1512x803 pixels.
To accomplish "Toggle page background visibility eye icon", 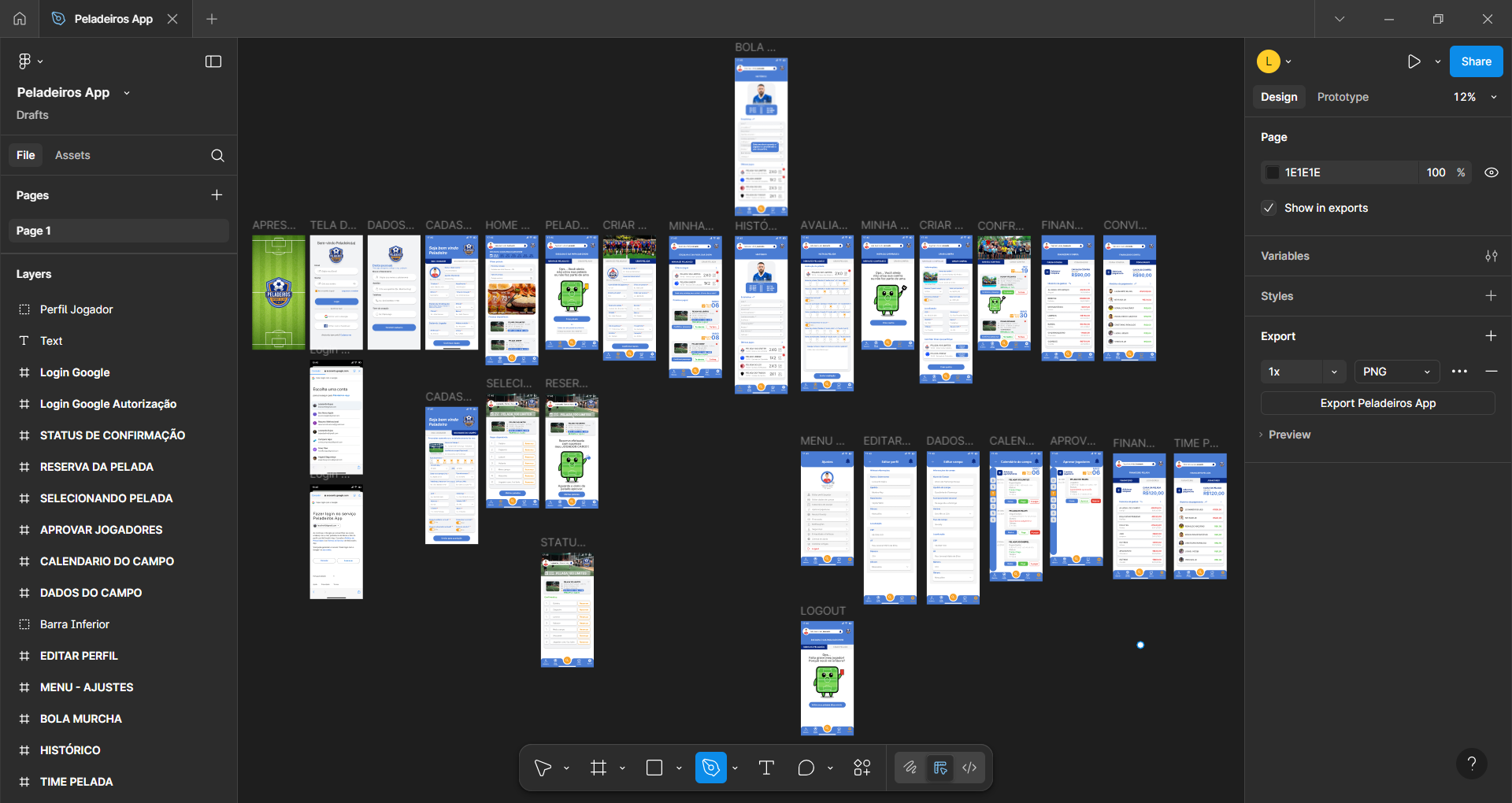I will click(1492, 172).
